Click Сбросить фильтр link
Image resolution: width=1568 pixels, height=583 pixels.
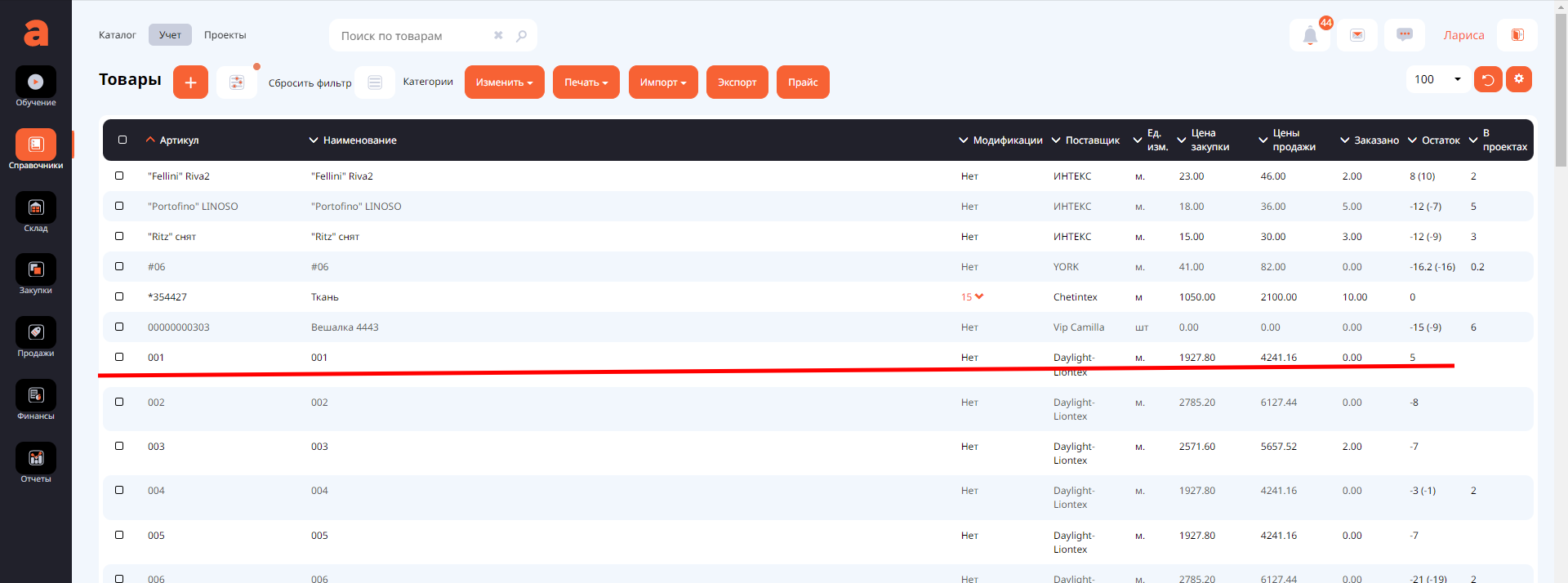(310, 83)
